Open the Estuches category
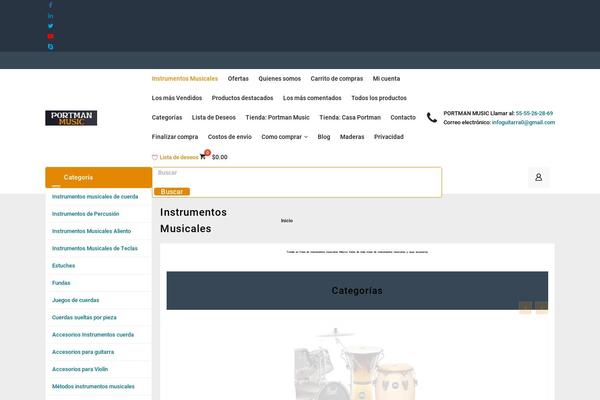 coord(64,266)
